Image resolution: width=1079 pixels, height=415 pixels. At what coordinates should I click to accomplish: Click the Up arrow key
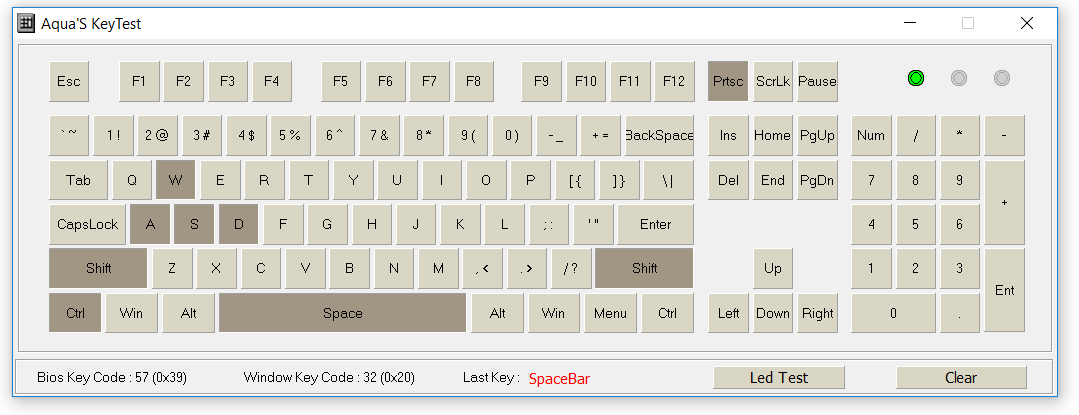(x=773, y=268)
